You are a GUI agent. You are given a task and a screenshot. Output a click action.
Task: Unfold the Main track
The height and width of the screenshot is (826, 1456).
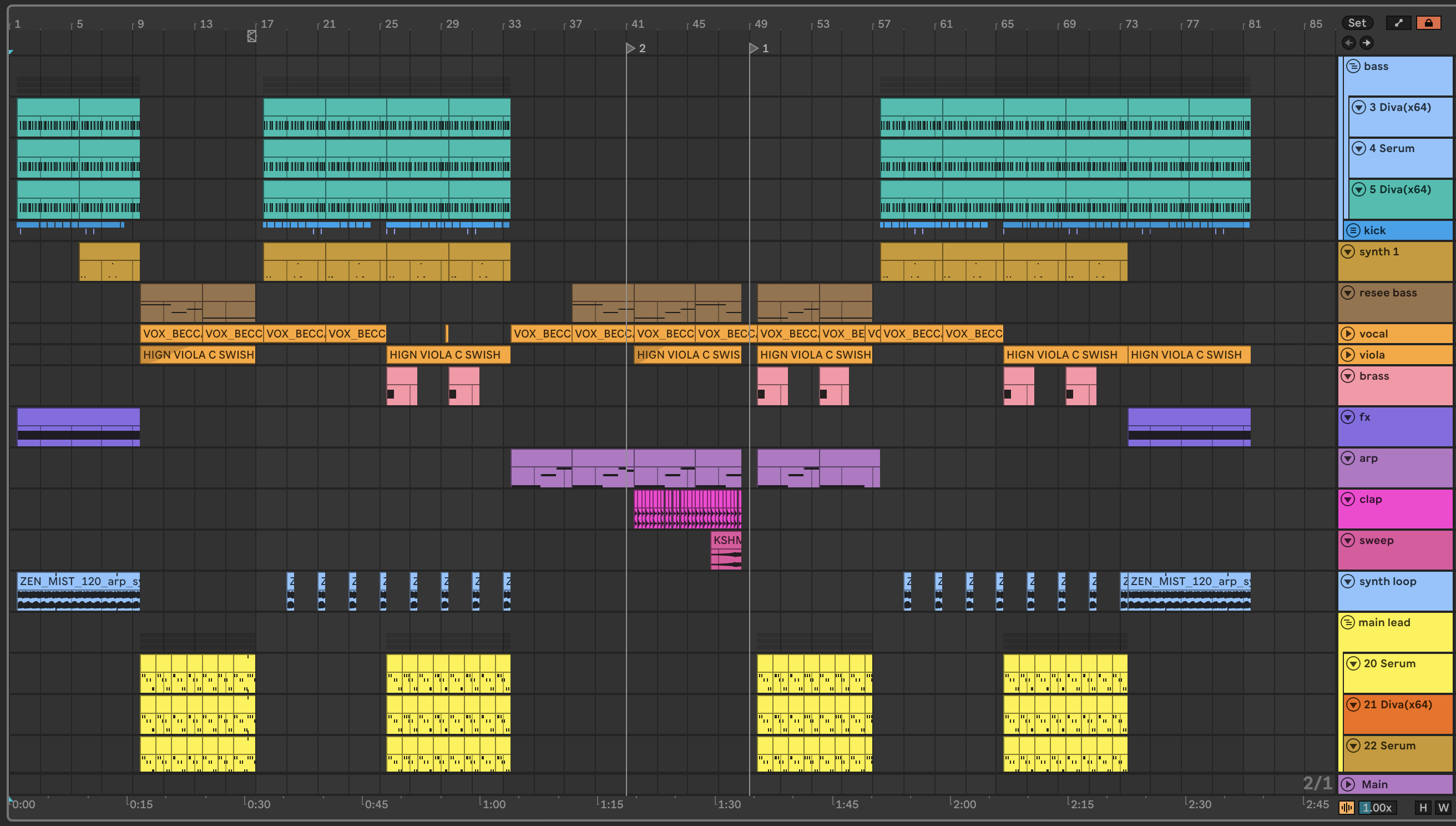click(1348, 784)
